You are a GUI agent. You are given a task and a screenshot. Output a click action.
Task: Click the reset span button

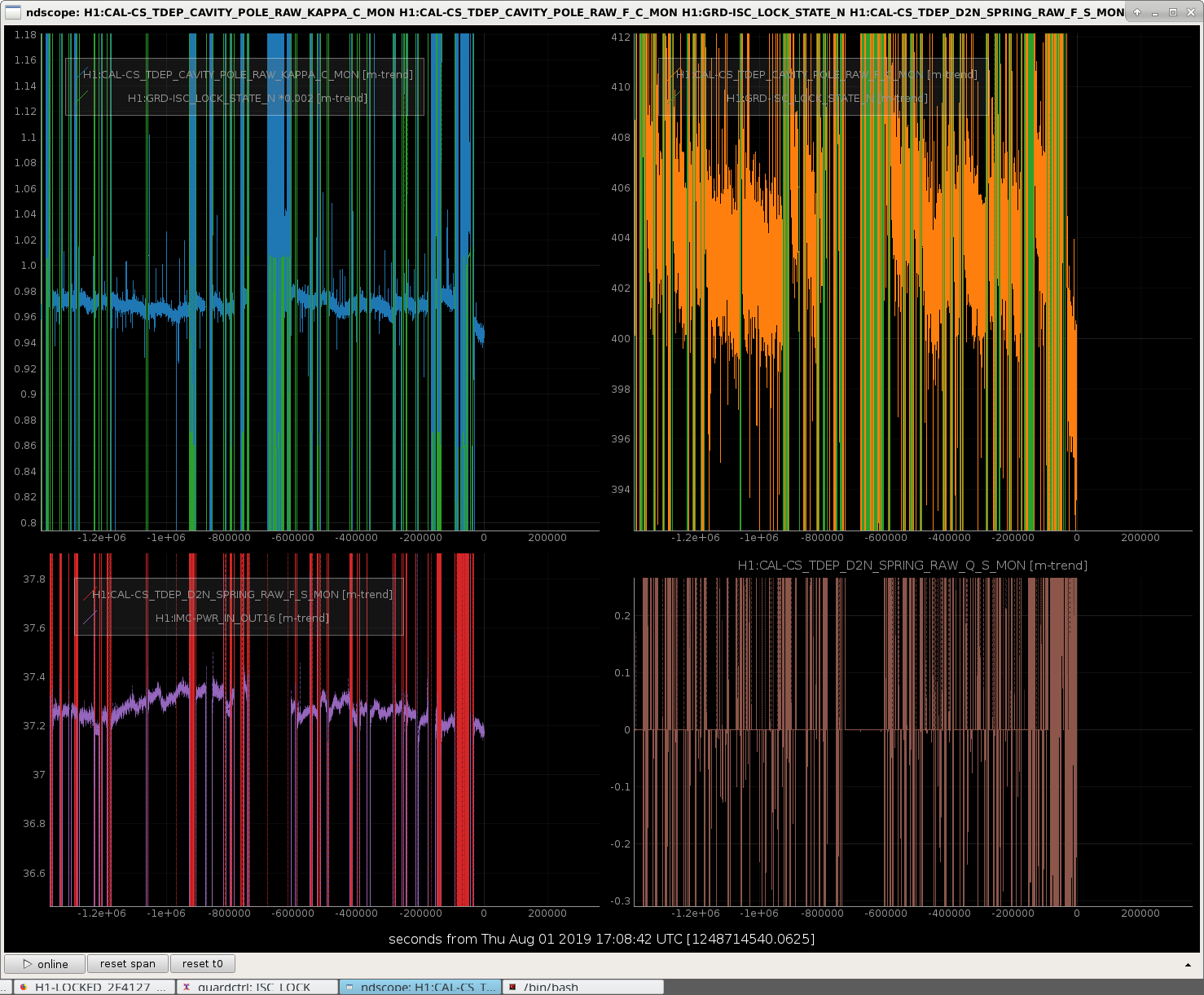[x=128, y=964]
